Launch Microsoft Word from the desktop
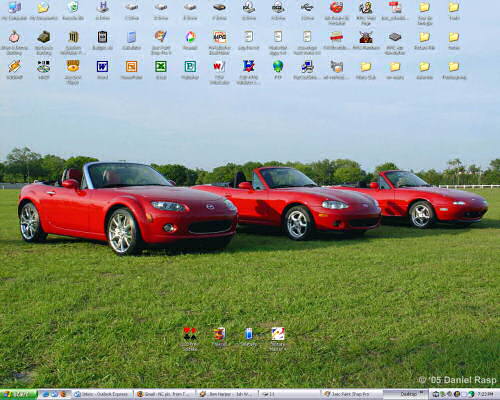The width and height of the screenshot is (500, 400). 102,70
